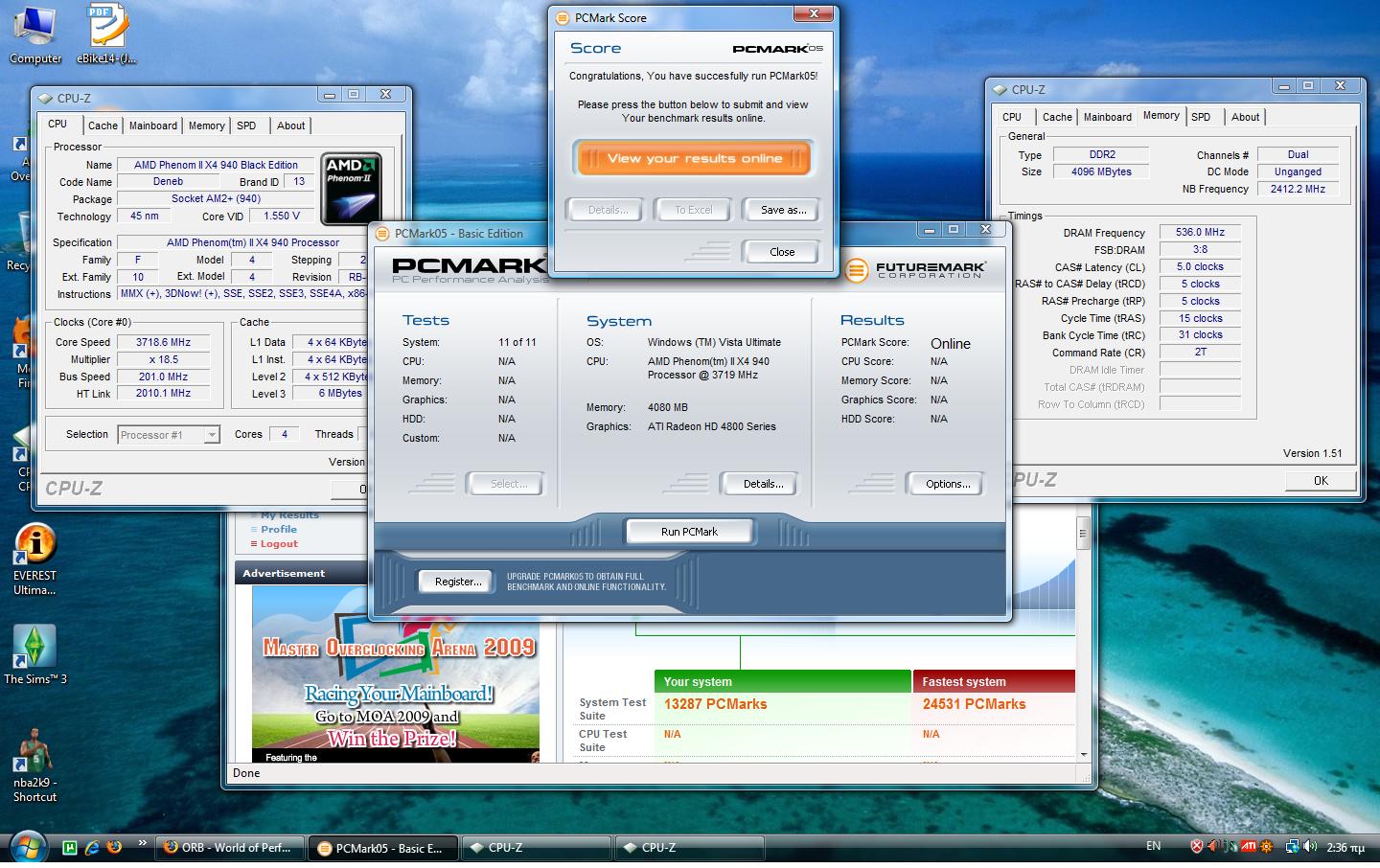Switch to second CPU-Z taskbar button
The image size is (1380, 868).
[x=690, y=848]
